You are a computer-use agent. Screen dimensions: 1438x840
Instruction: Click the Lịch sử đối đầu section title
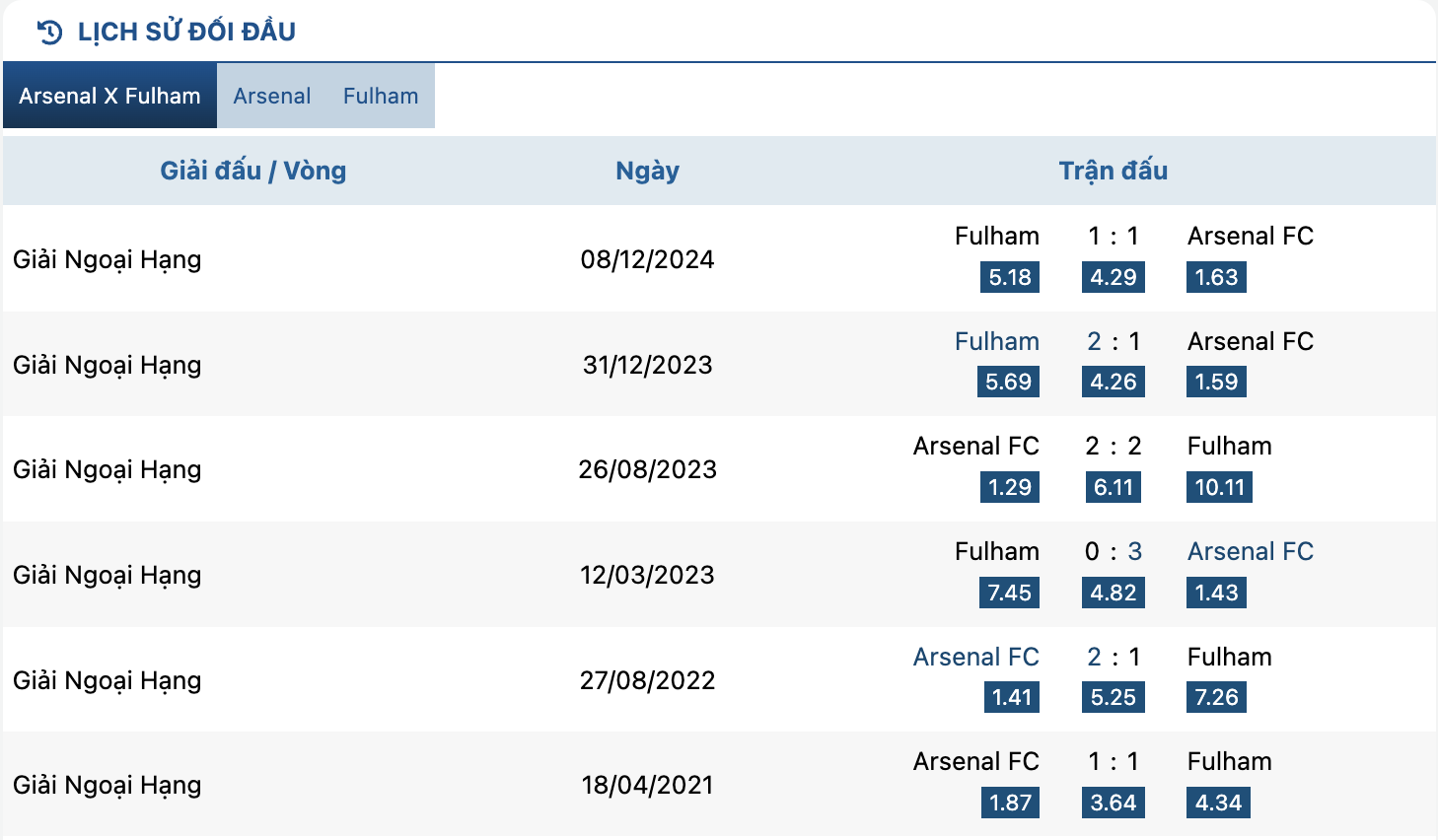click(186, 32)
